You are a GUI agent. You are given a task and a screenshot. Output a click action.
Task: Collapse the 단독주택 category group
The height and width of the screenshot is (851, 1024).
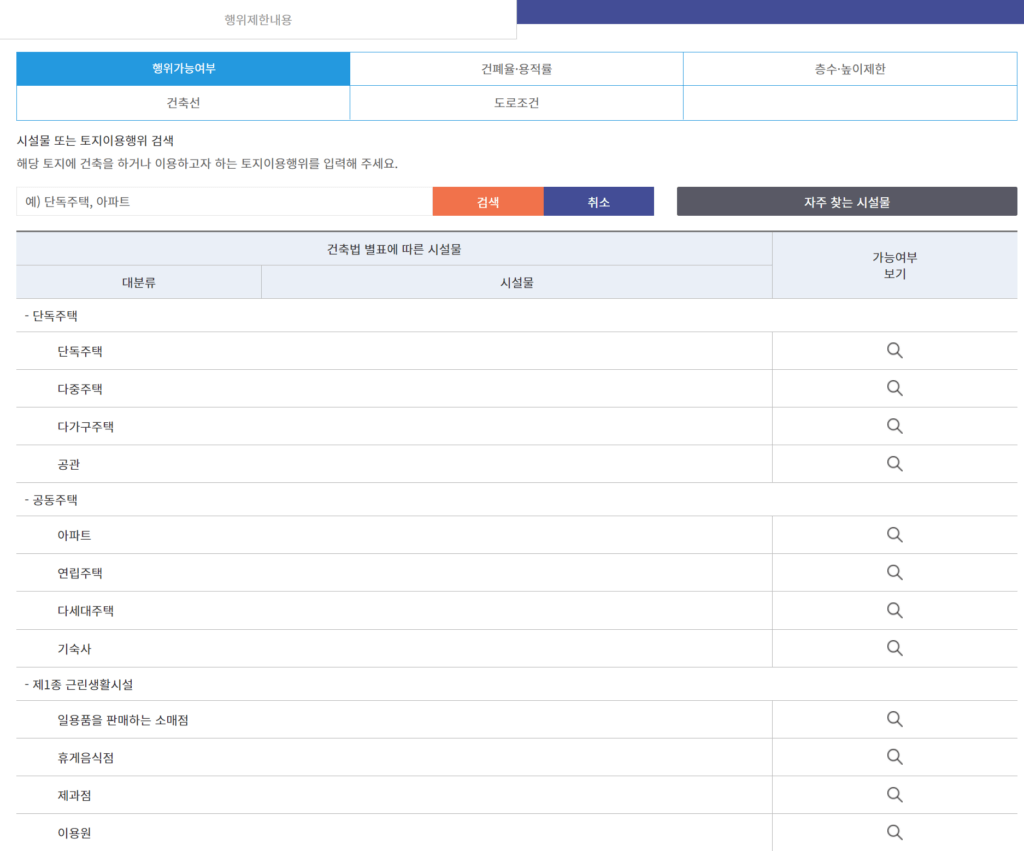pos(45,315)
